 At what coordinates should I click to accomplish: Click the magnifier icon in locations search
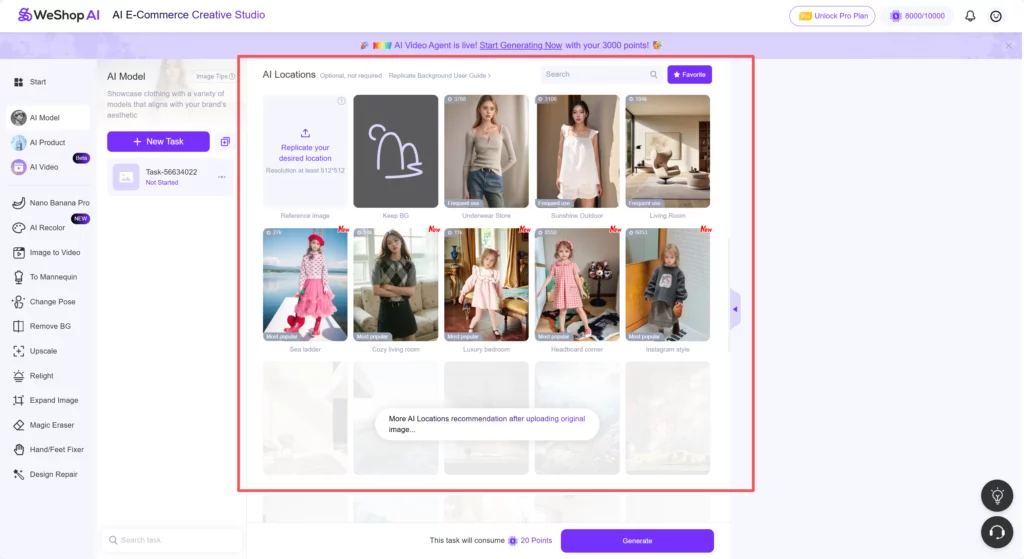coord(654,74)
